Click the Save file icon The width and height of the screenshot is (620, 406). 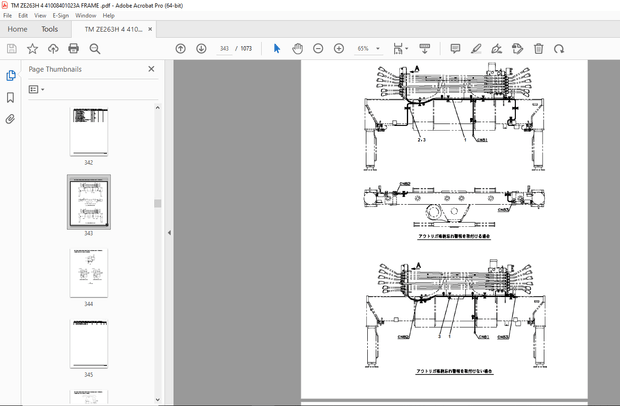pos(11,49)
